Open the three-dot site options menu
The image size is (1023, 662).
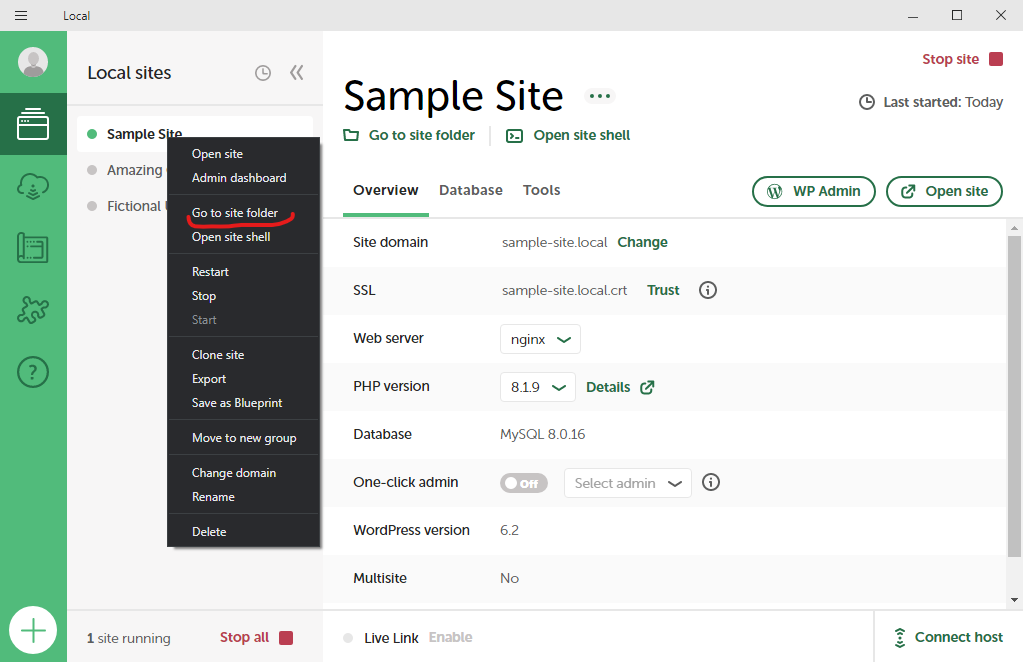[600, 96]
